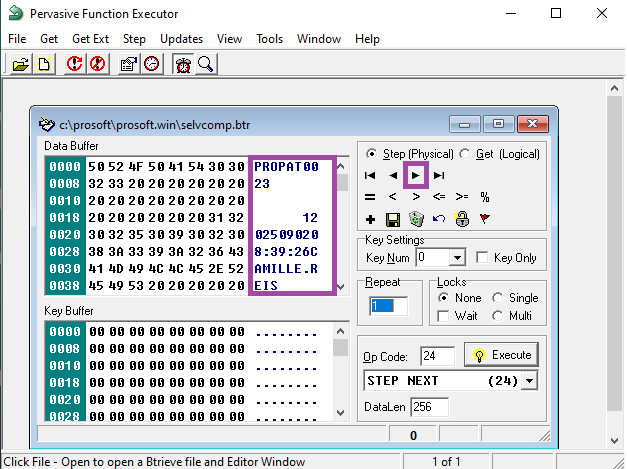
Task: Step to the previous record
Action: pos(393,175)
